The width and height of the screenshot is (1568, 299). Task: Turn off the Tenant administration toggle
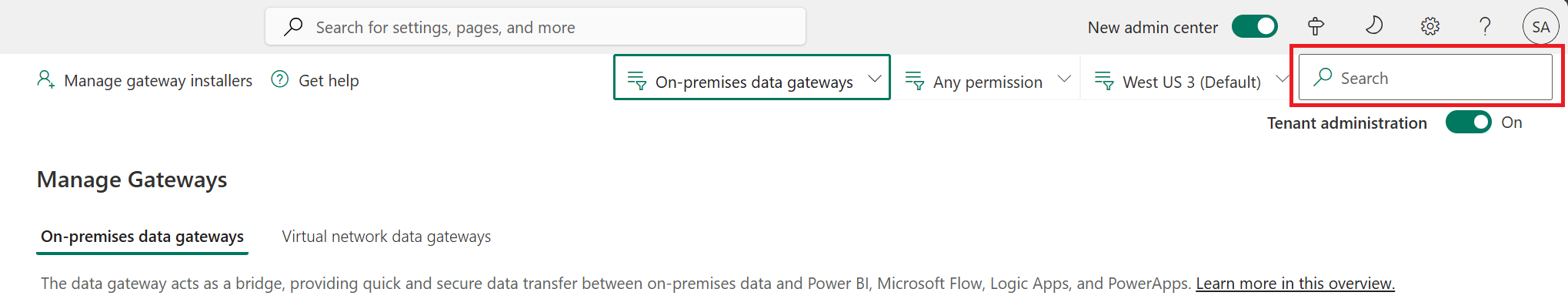click(x=1468, y=123)
